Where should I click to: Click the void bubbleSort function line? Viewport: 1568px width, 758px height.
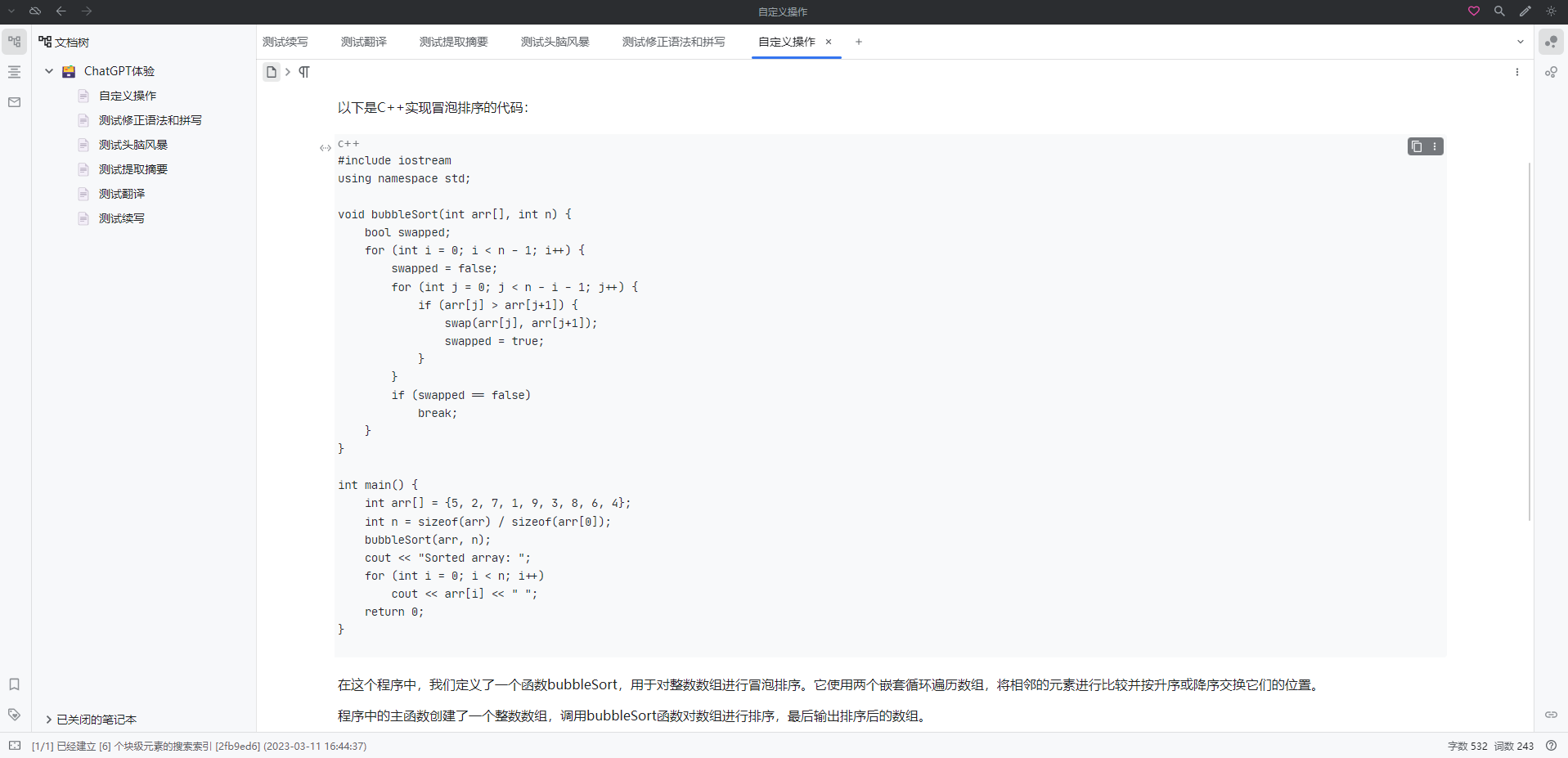(455, 214)
